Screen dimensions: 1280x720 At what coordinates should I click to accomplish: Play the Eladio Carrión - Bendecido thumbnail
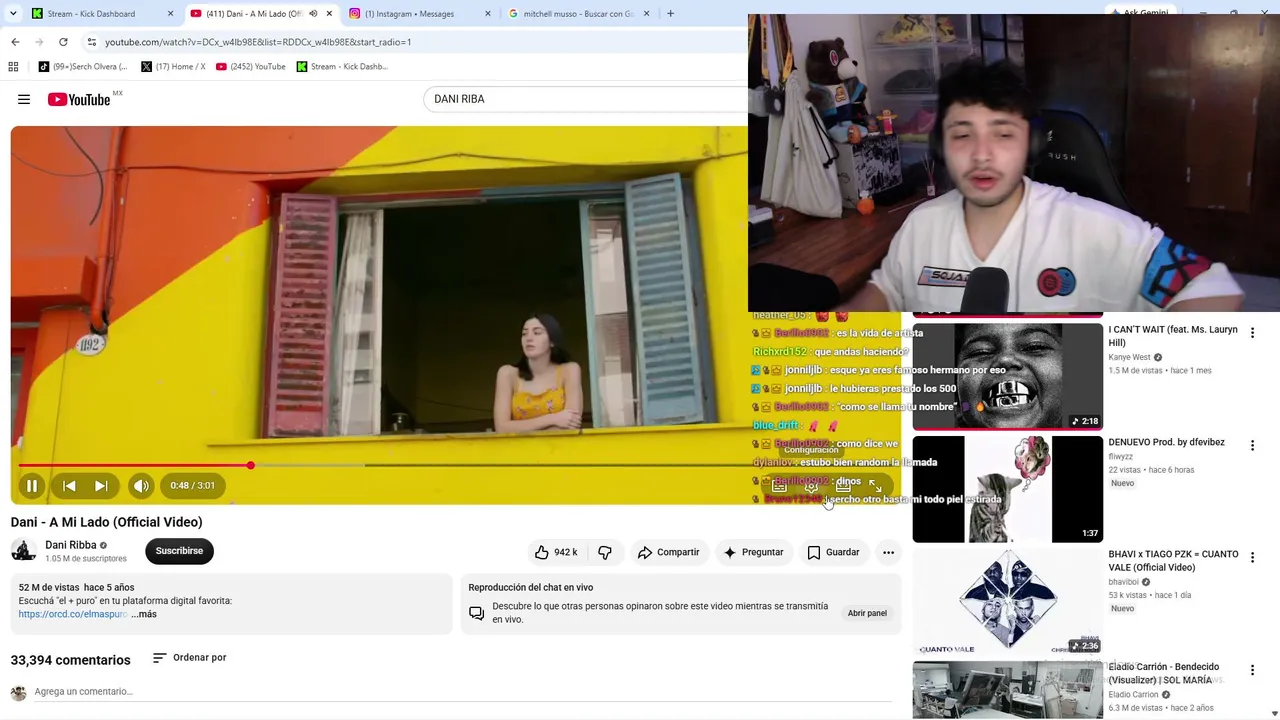point(1007,690)
